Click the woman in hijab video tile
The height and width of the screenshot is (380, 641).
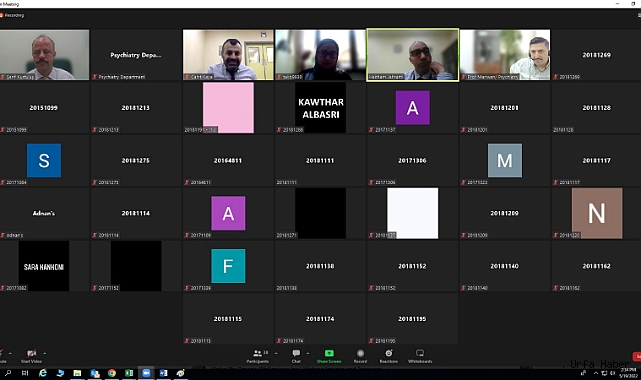point(320,55)
